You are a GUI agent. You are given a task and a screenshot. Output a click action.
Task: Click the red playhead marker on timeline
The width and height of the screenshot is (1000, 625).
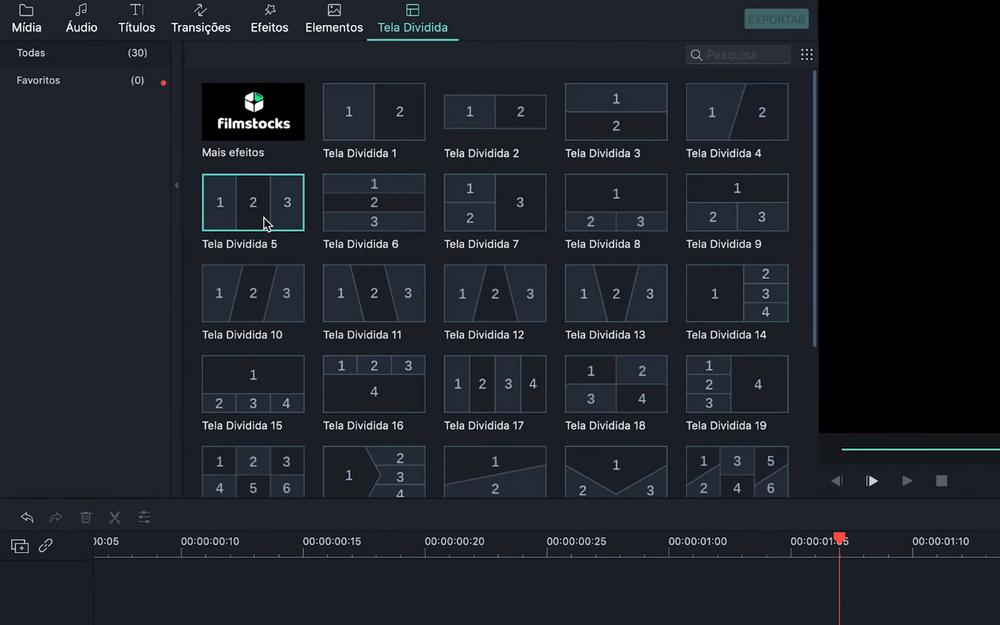839,538
